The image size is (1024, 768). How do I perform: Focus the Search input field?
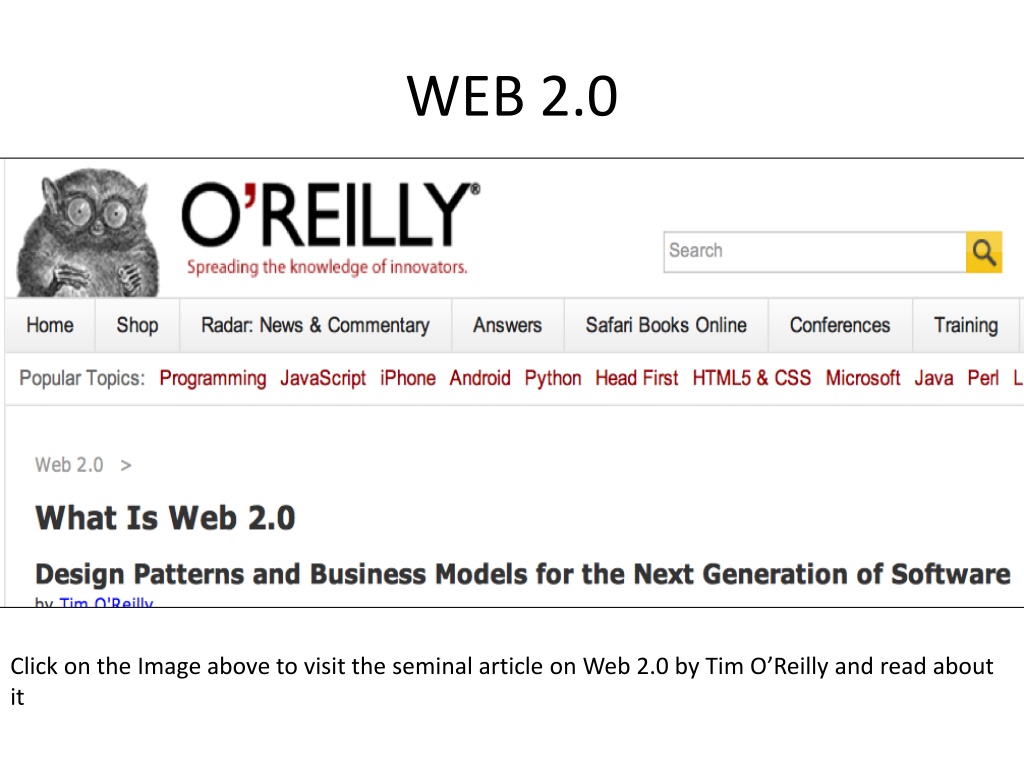tap(815, 252)
